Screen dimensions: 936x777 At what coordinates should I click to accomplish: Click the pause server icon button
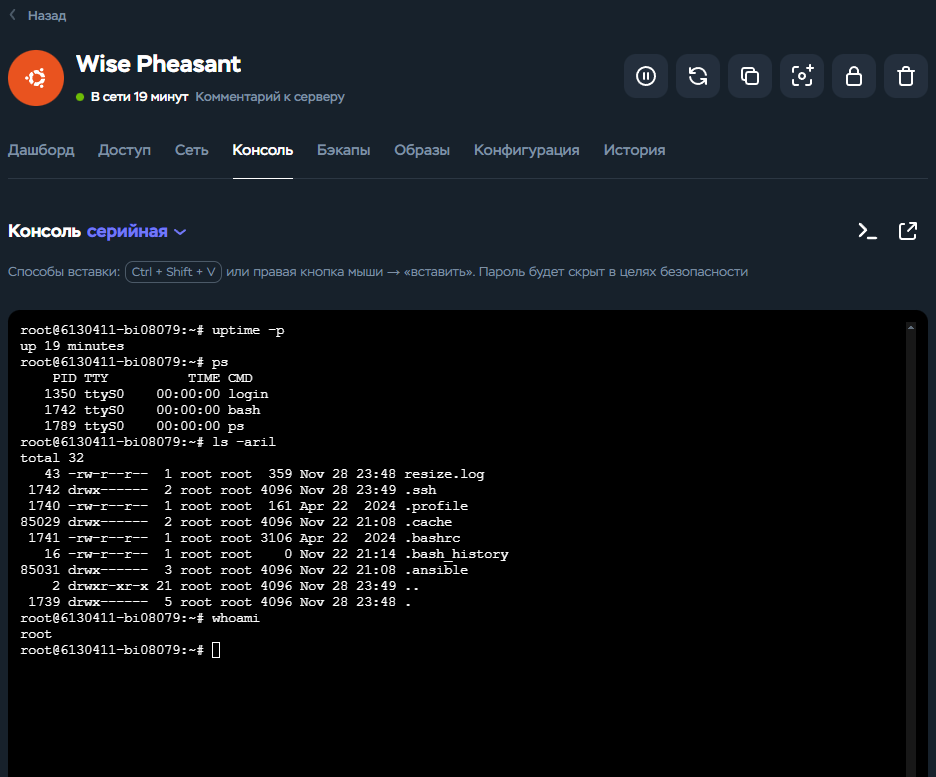pos(646,76)
